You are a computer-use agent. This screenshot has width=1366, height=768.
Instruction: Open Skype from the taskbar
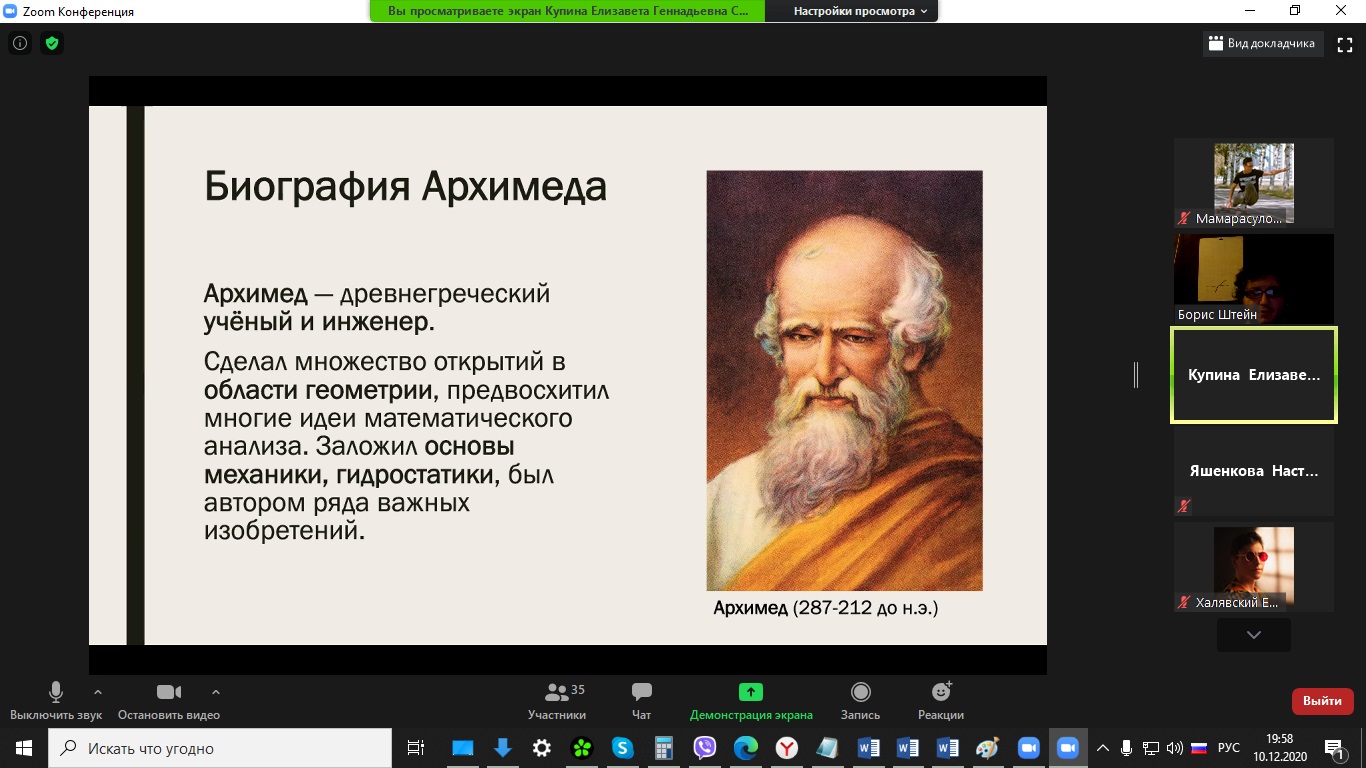click(x=623, y=748)
